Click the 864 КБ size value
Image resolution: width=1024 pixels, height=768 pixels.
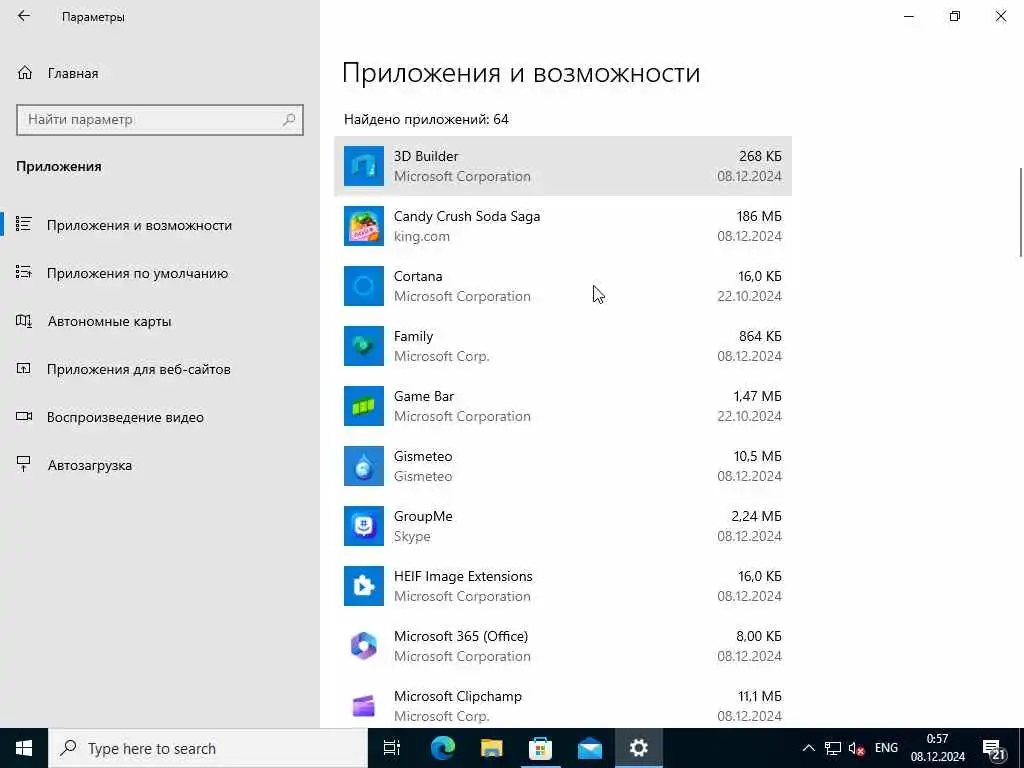[x=760, y=336]
